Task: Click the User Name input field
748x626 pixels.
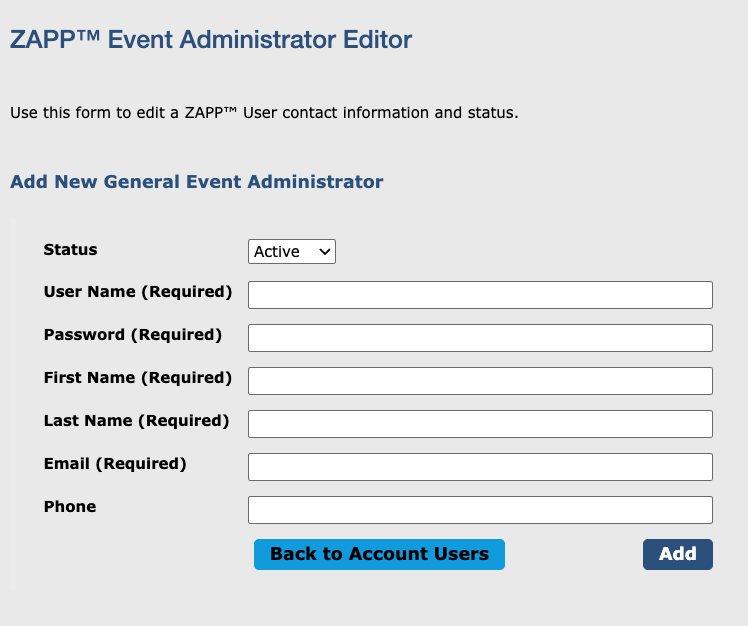Action: (x=480, y=295)
